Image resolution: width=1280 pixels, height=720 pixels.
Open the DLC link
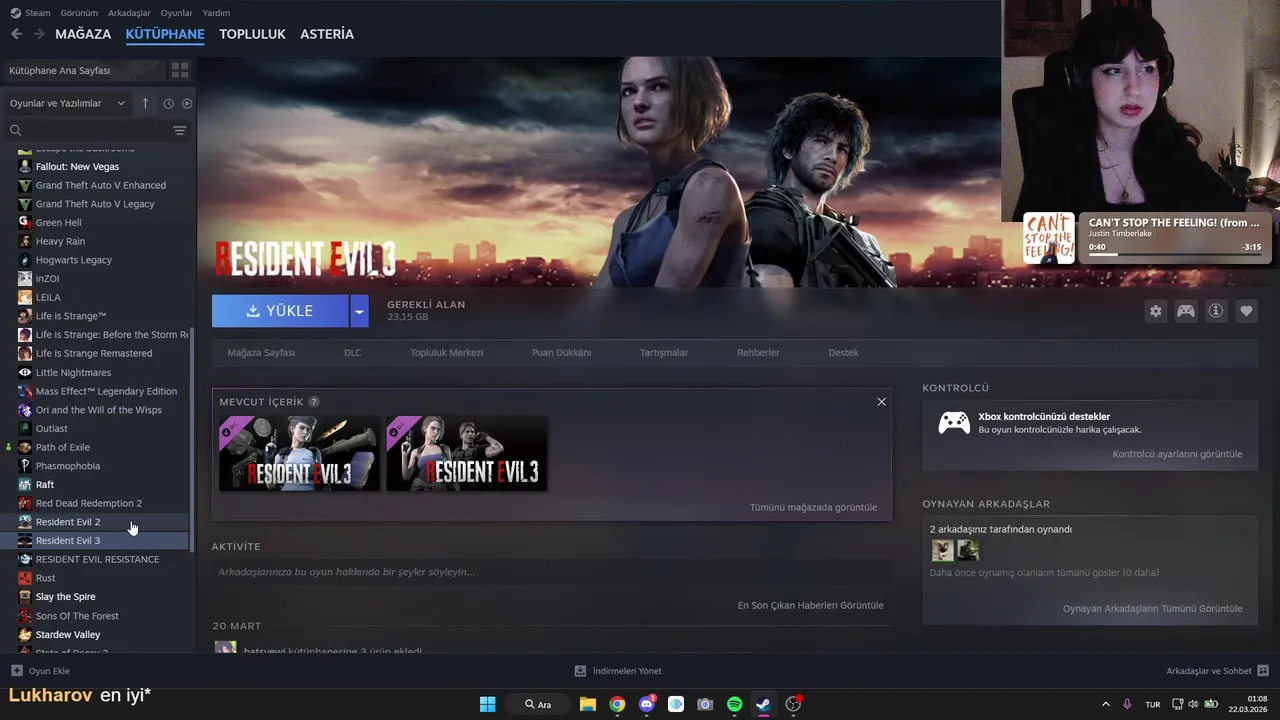[353, 353]
